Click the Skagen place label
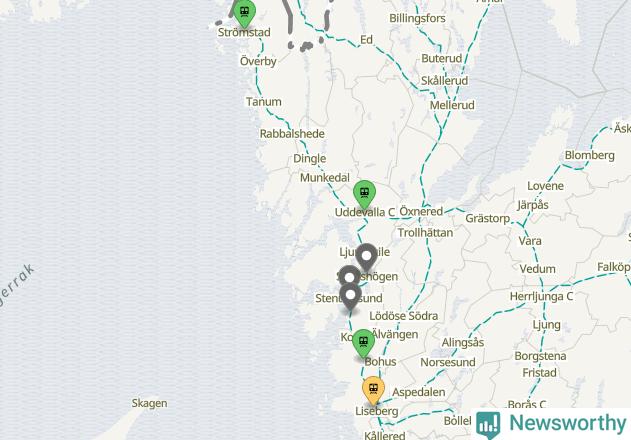Screen dimensions: 631x440 click(x=149, y=403)
